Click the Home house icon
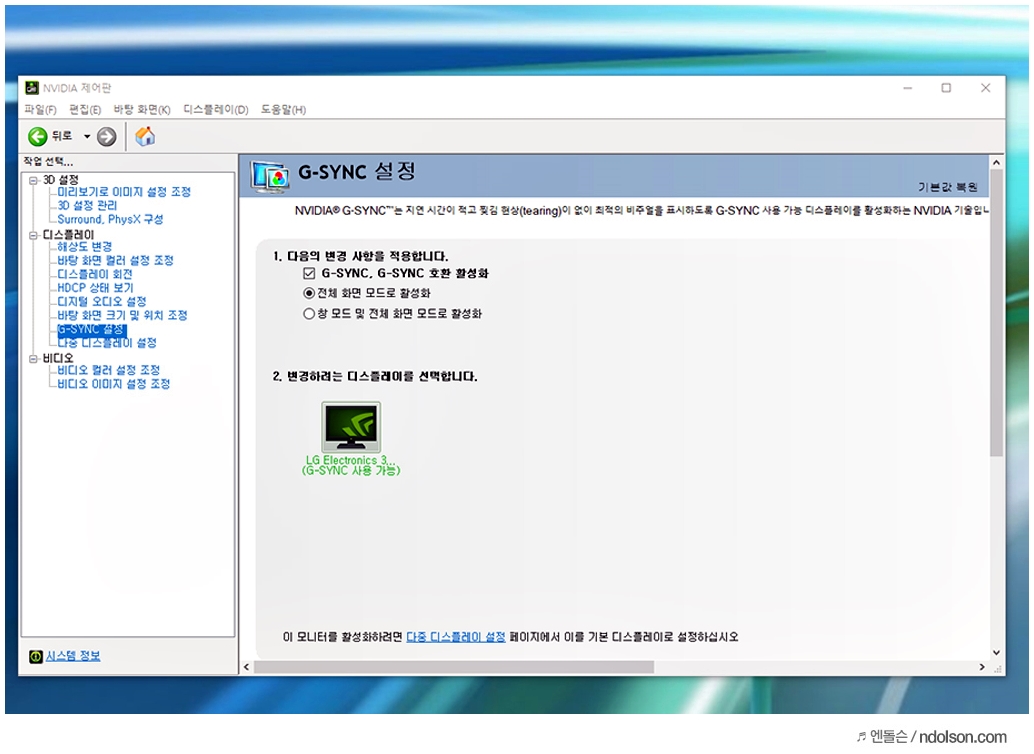 (145, 136)
